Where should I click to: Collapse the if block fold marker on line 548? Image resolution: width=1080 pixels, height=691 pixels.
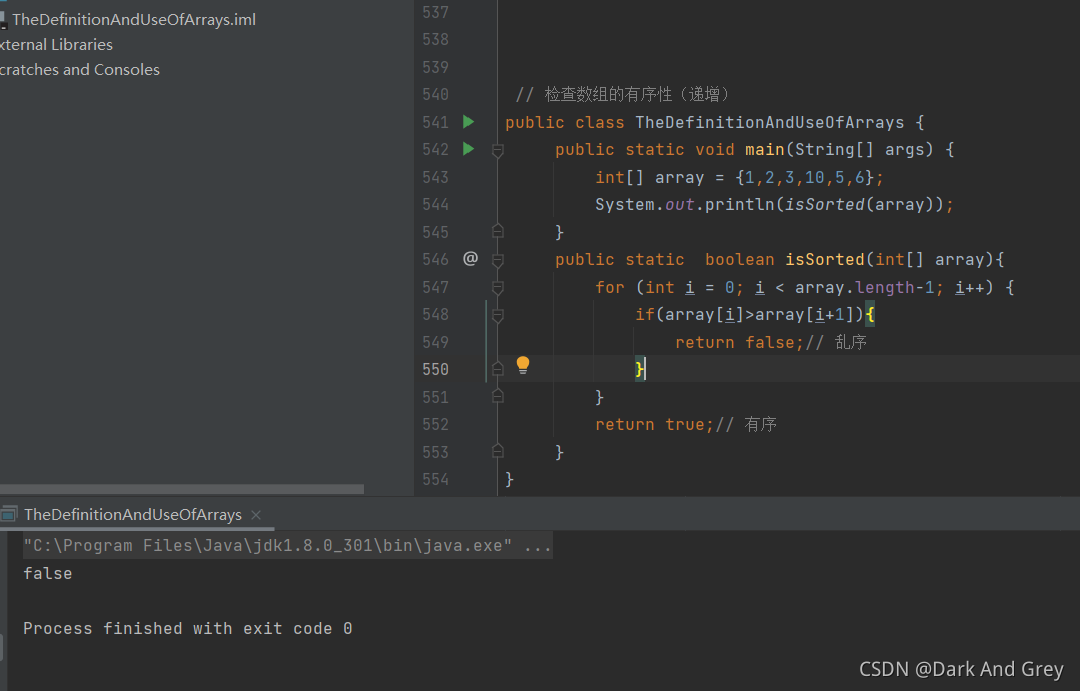pyautogui.click(x=498, y=315)
